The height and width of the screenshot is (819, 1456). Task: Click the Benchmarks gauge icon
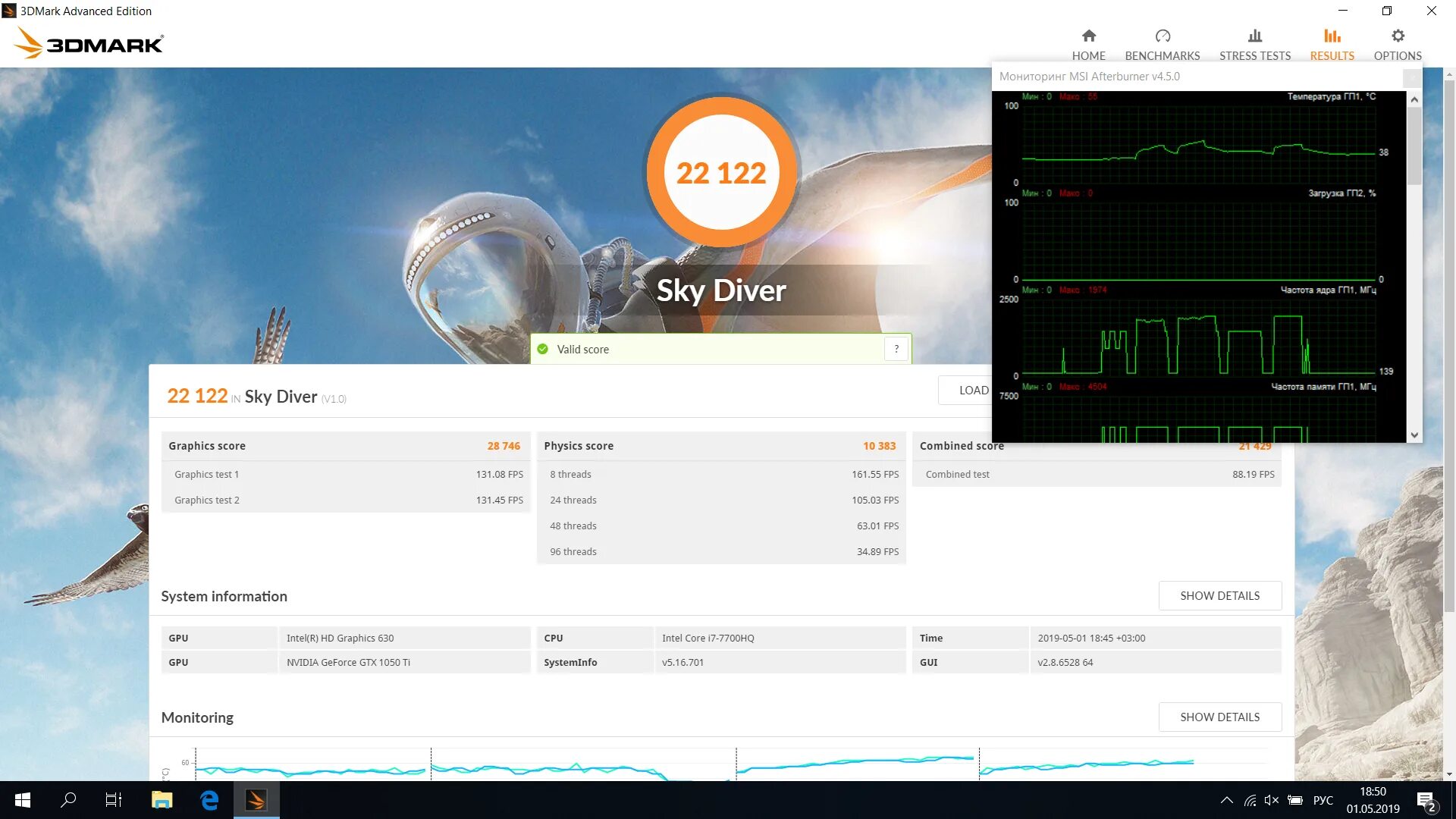(1163, 36)
